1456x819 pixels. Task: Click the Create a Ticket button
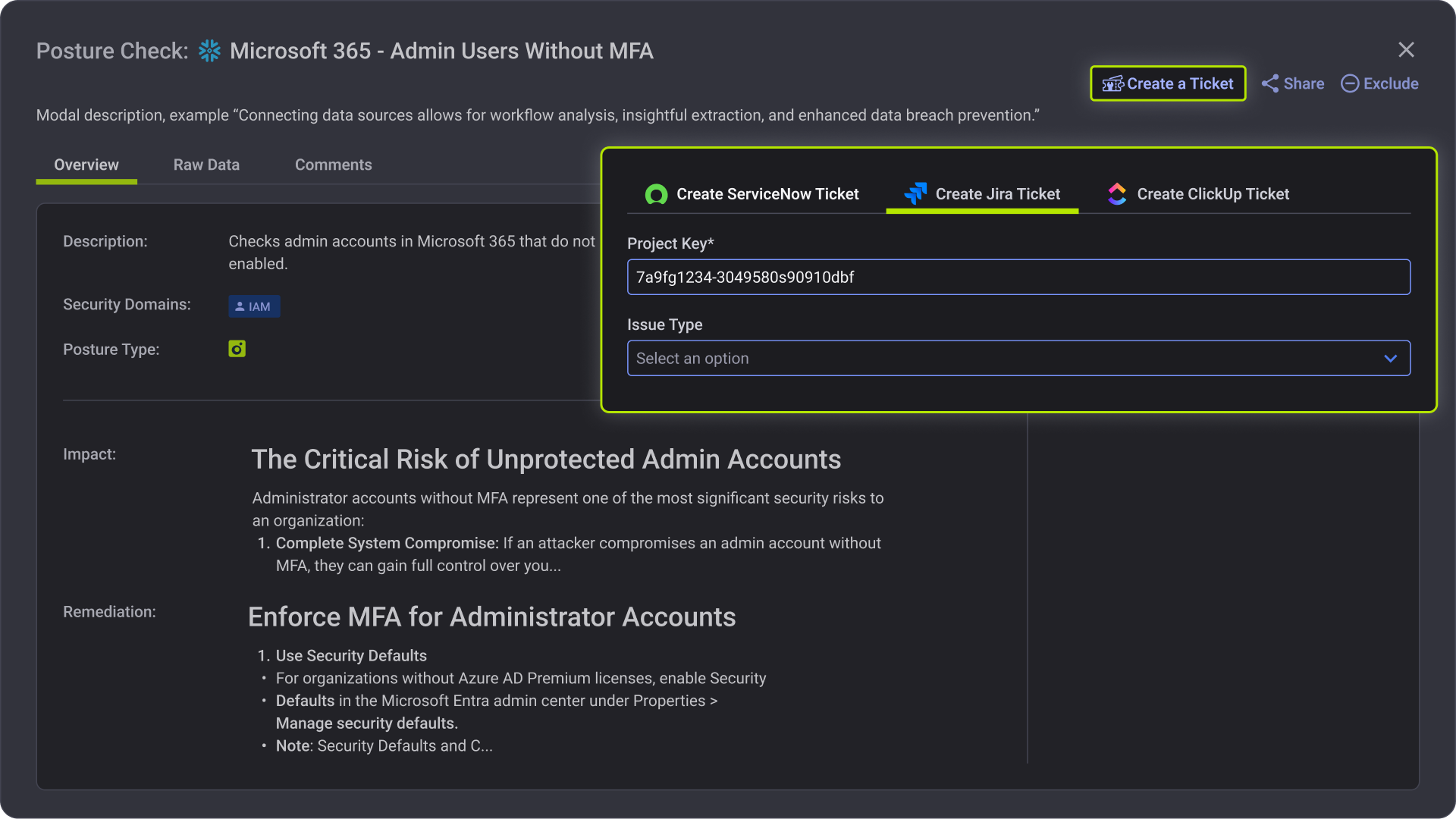[1168, 83]
